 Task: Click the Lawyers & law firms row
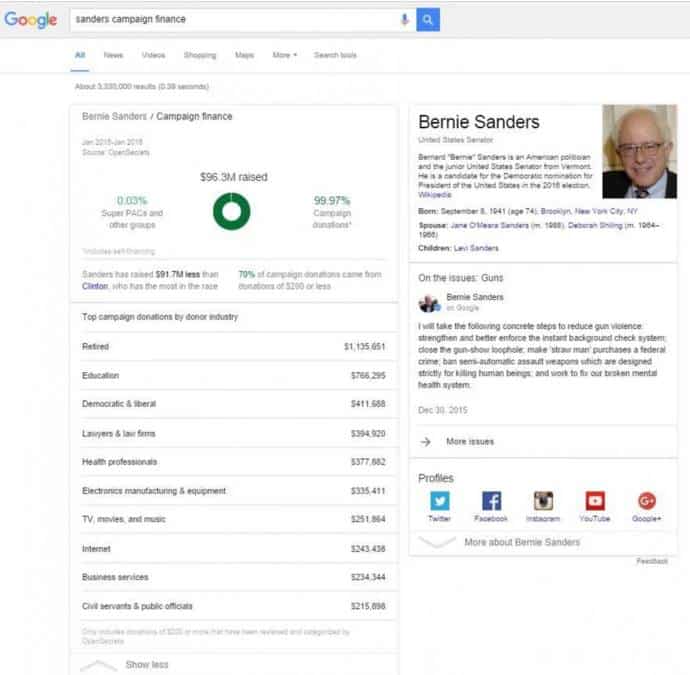pos(234,433)
